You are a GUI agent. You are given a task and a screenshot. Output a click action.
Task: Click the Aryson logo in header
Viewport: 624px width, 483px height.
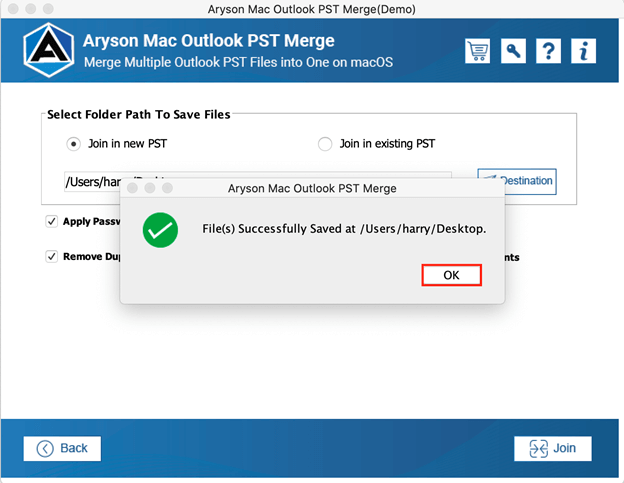[49, 50]
